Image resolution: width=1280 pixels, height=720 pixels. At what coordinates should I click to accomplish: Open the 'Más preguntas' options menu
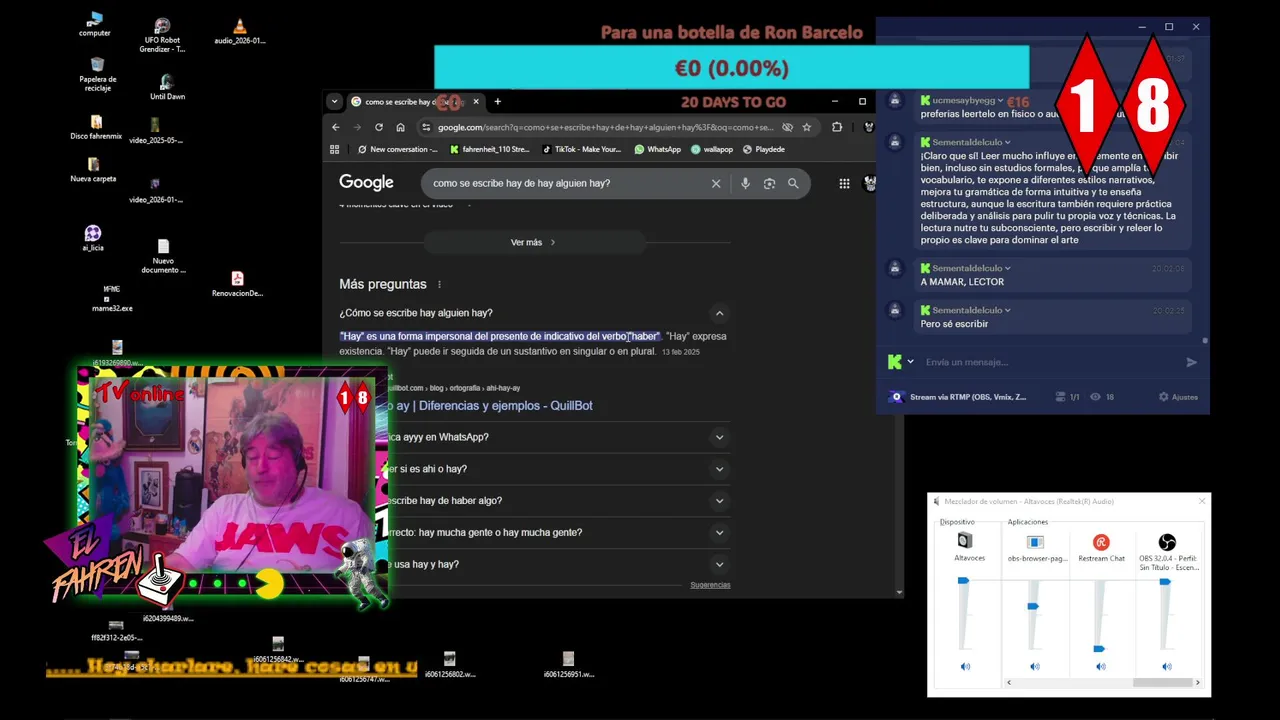coord(439,285)
